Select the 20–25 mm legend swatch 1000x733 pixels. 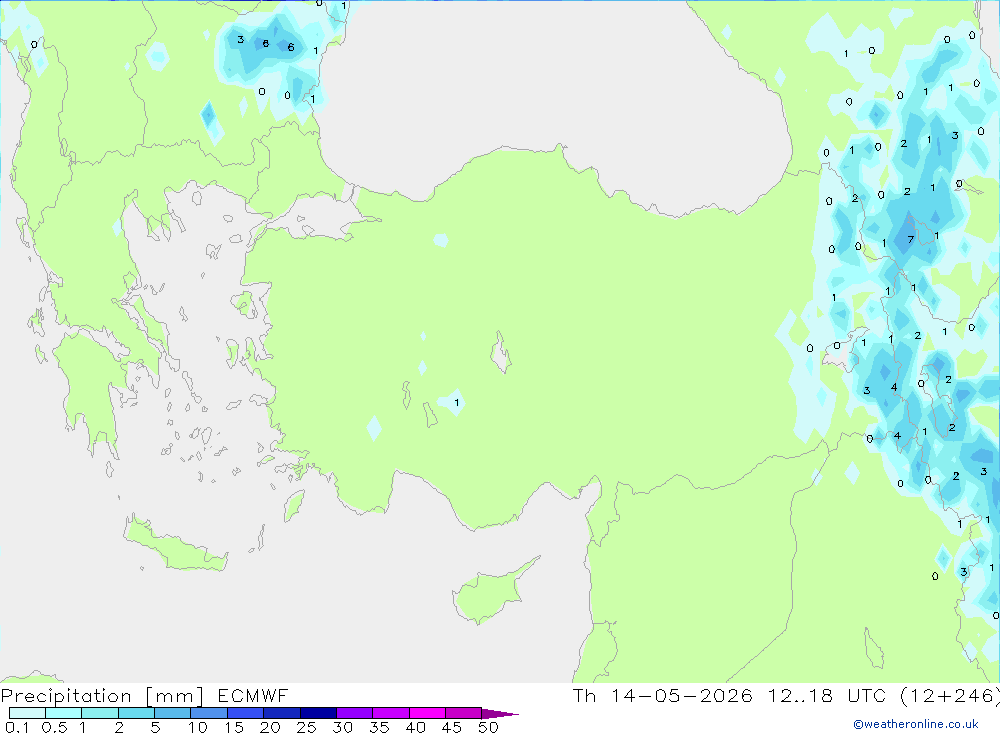point(282,713)
